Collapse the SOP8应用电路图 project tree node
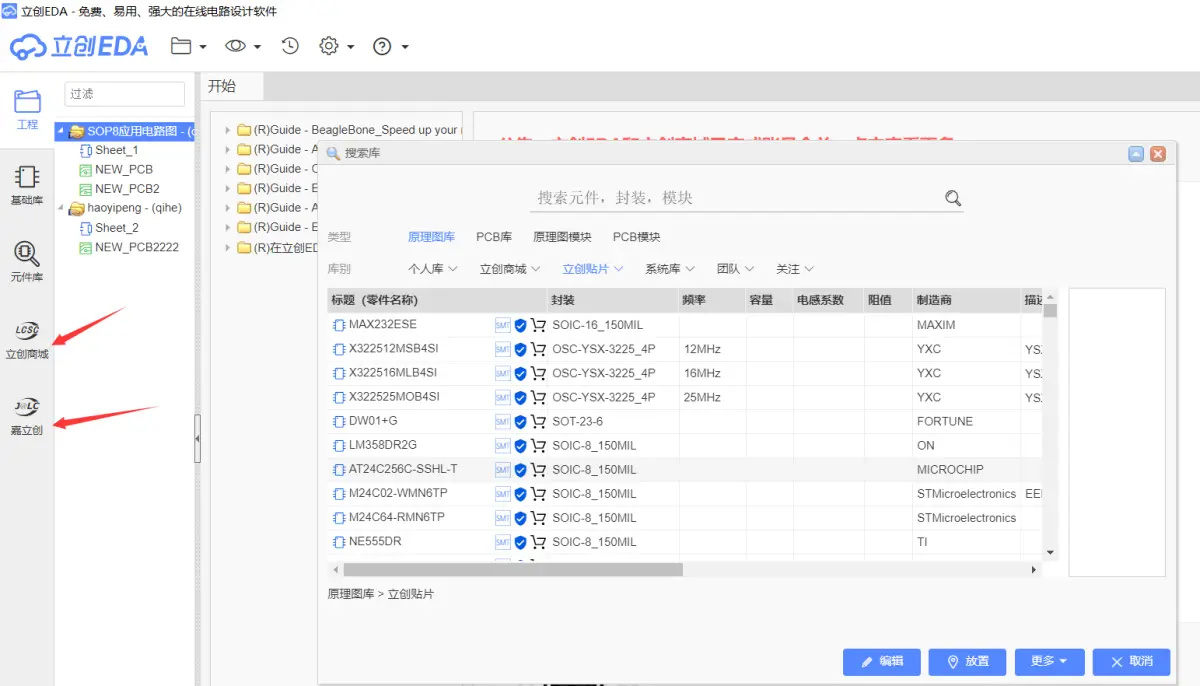Image resolution: width=1200 pixels, height=686 pixels. 62,131
